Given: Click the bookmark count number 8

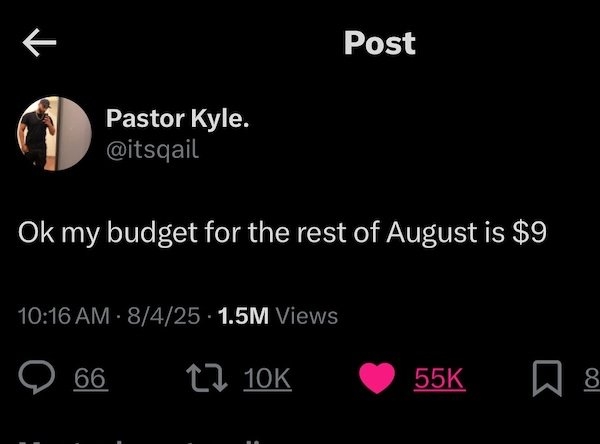Looking at the screenshot, I should tap(591, 377).
